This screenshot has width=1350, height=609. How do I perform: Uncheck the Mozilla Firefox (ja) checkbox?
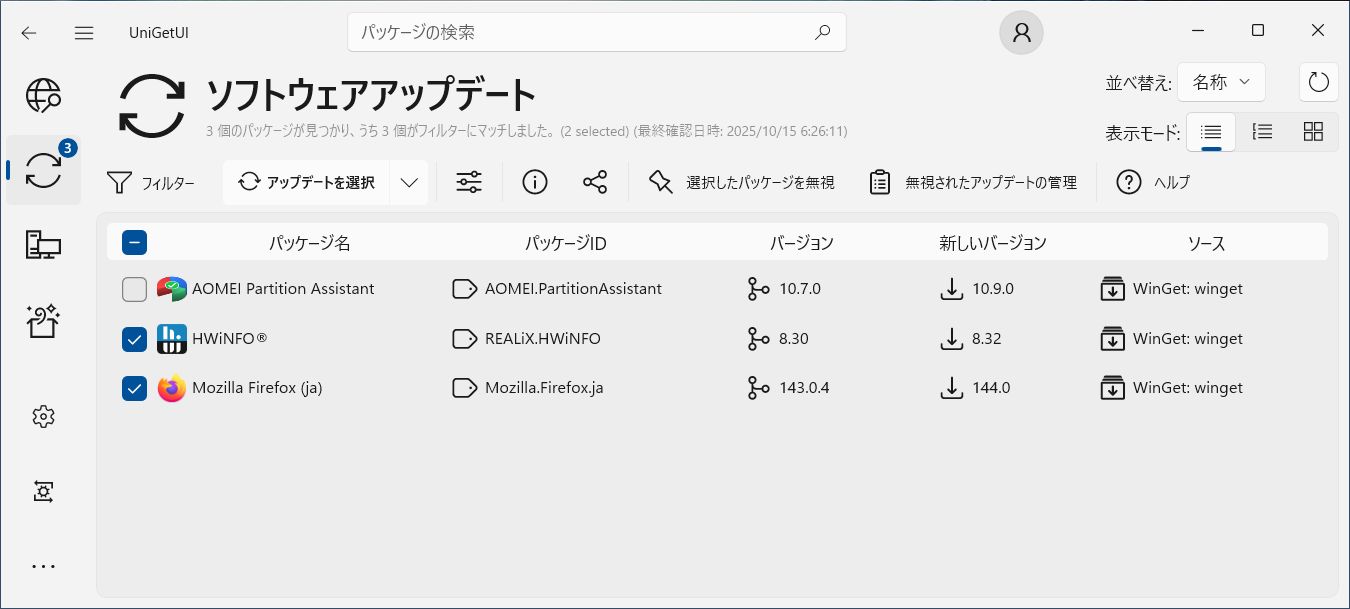click(x=134, y=388)
